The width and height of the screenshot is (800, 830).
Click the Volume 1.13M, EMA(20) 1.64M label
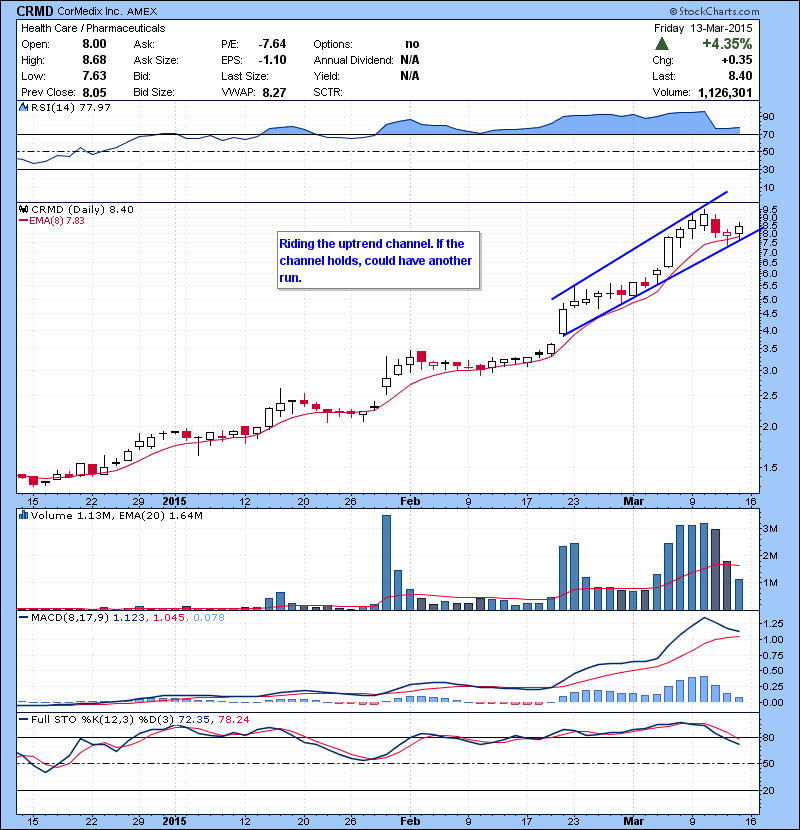[116, 515]
